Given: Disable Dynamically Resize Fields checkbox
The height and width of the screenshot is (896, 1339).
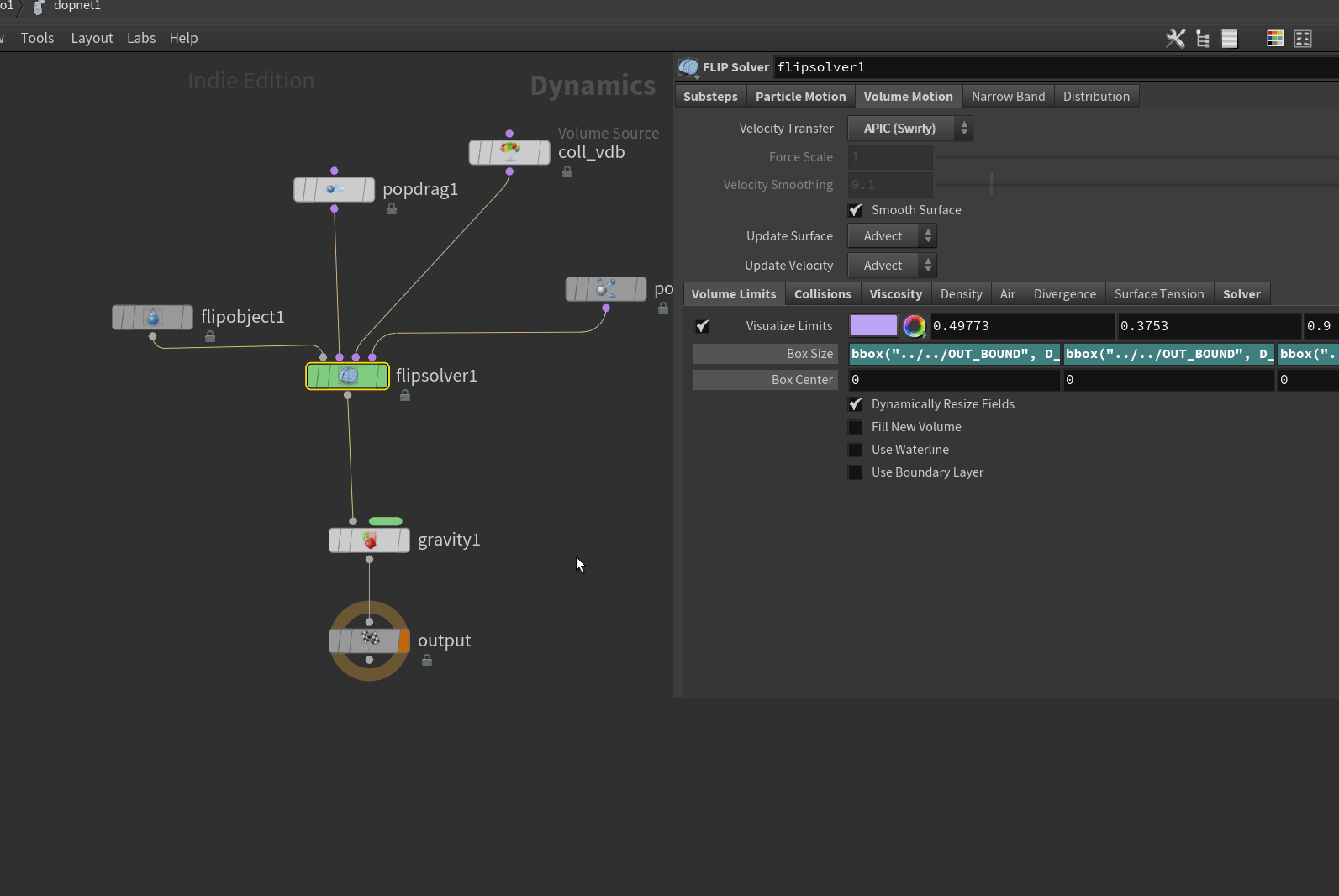Looking at the screenshot, I should (x=856, y=404).
